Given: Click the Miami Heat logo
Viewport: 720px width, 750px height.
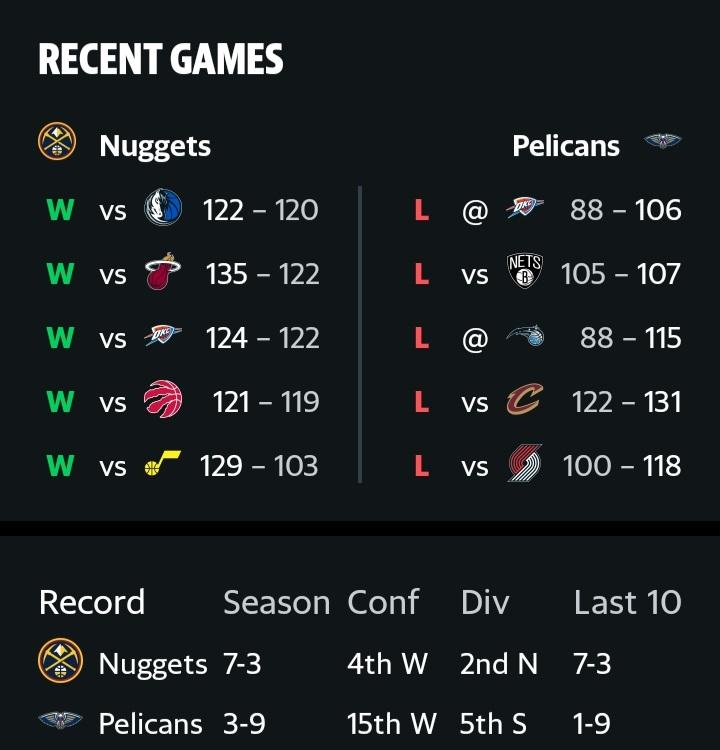Looking at the screenshot, I should coord(163,271).
